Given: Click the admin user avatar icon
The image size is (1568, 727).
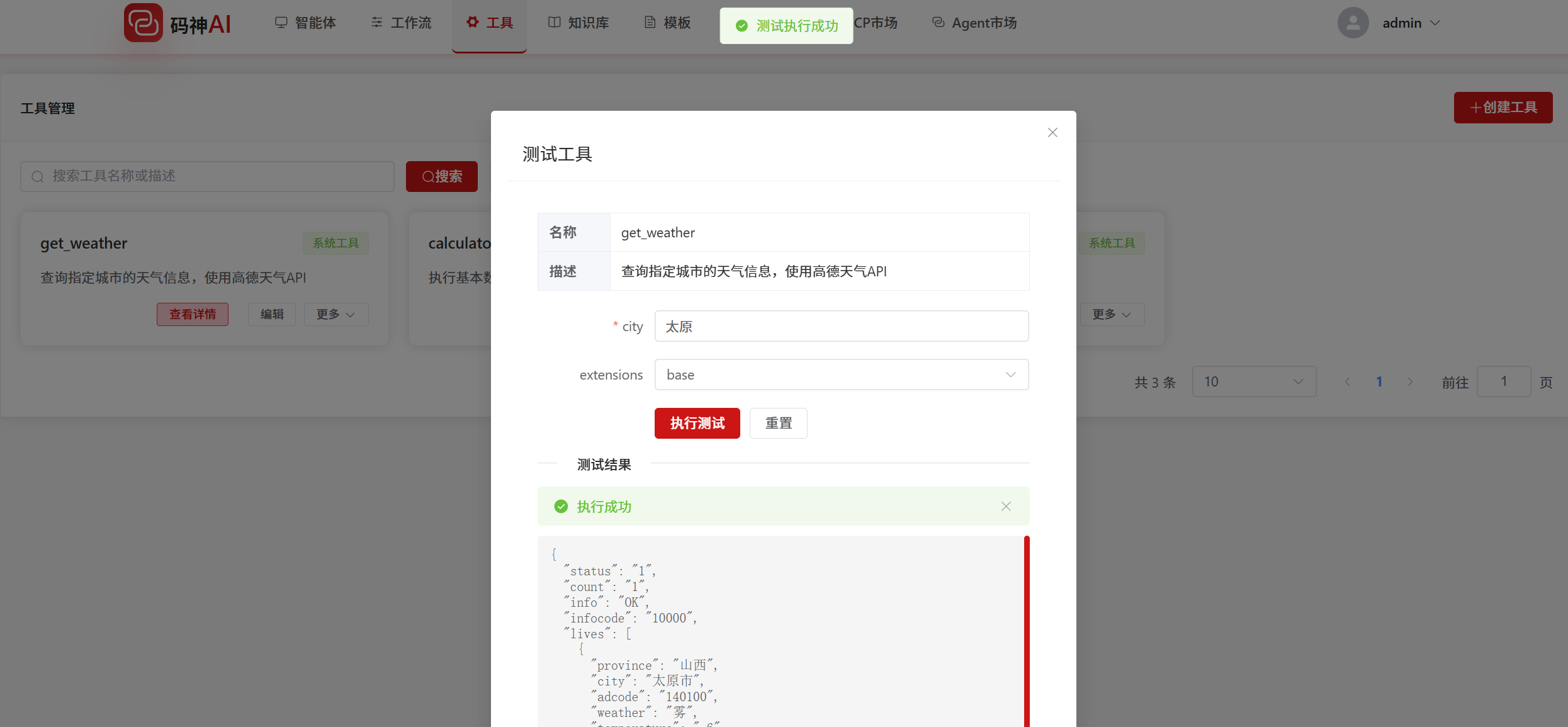Looking at the screenshot, I should click(x=1353, y=23).
